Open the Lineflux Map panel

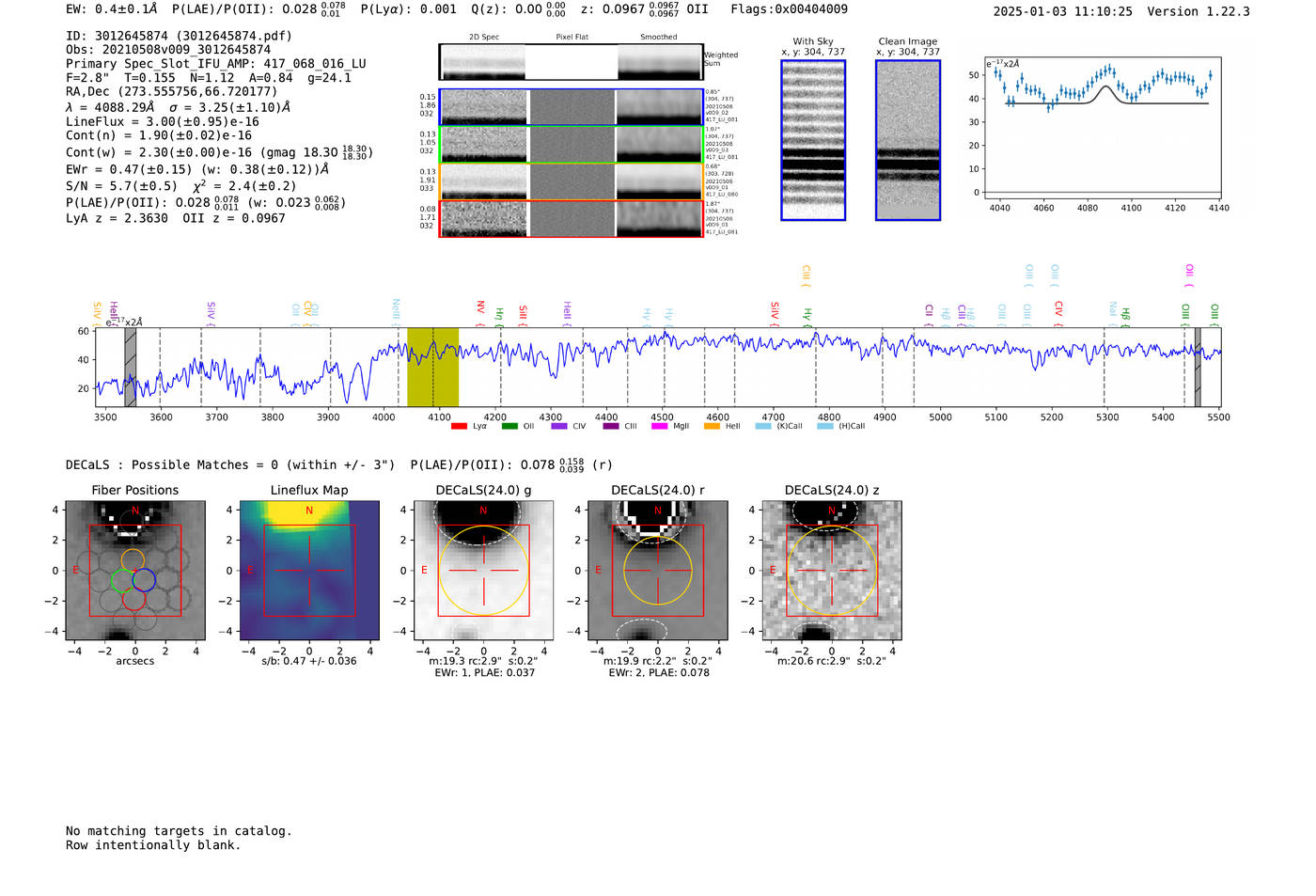click(309, 571)
